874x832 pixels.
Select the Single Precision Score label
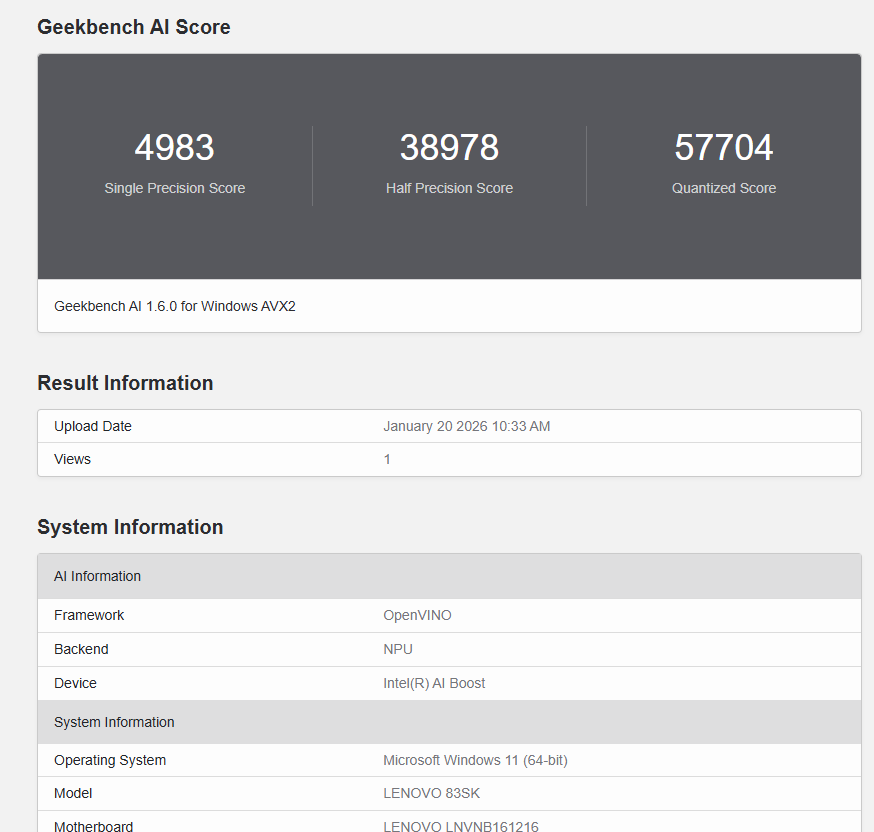click(174, 188)
